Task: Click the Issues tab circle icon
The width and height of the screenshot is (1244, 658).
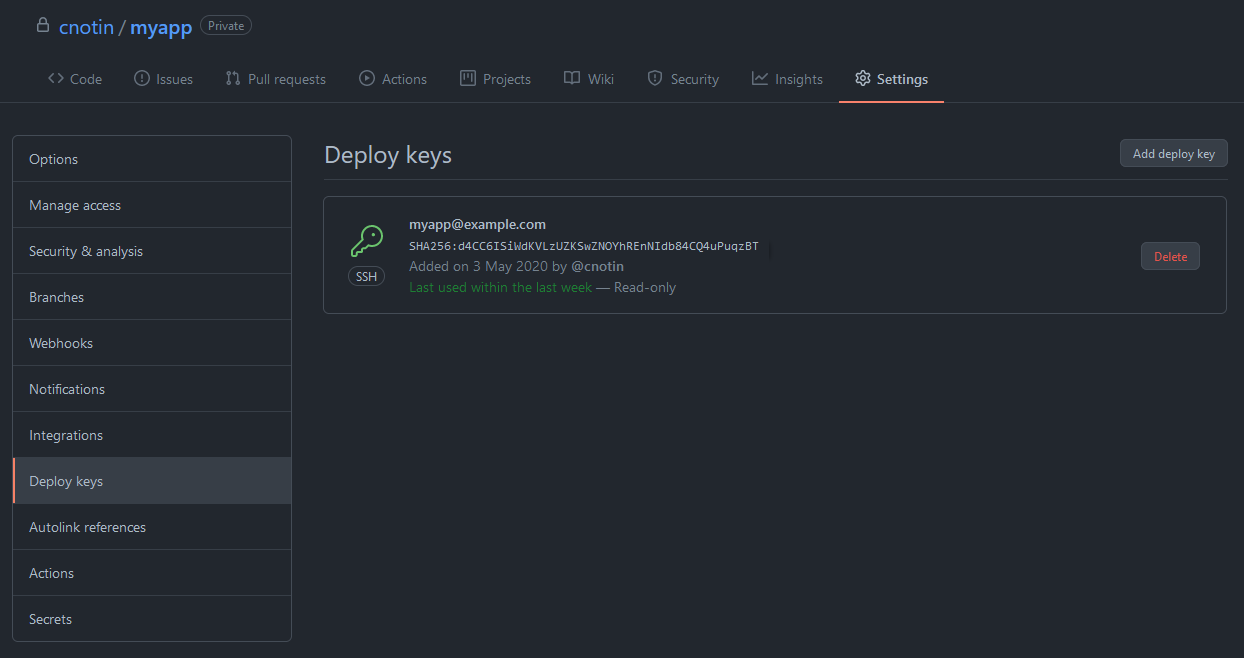Action: [x=142, y=78]
